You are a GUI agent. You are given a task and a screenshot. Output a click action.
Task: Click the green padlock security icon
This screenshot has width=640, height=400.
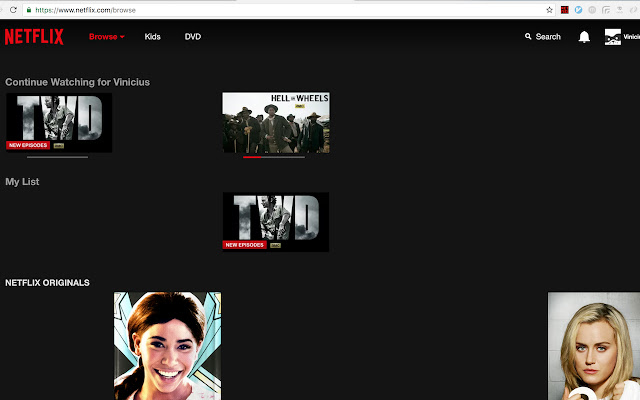point(29,10)
